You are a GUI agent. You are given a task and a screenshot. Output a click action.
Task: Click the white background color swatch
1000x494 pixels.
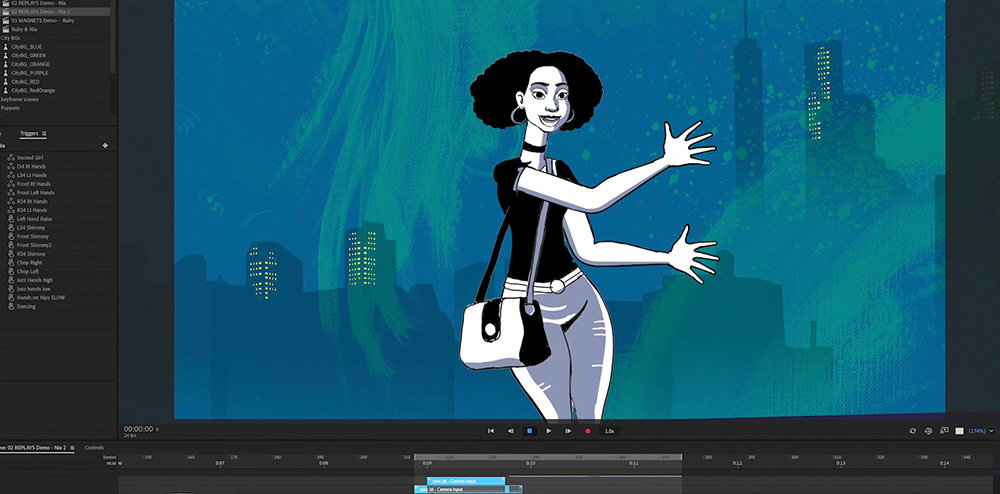pos(960,431)
